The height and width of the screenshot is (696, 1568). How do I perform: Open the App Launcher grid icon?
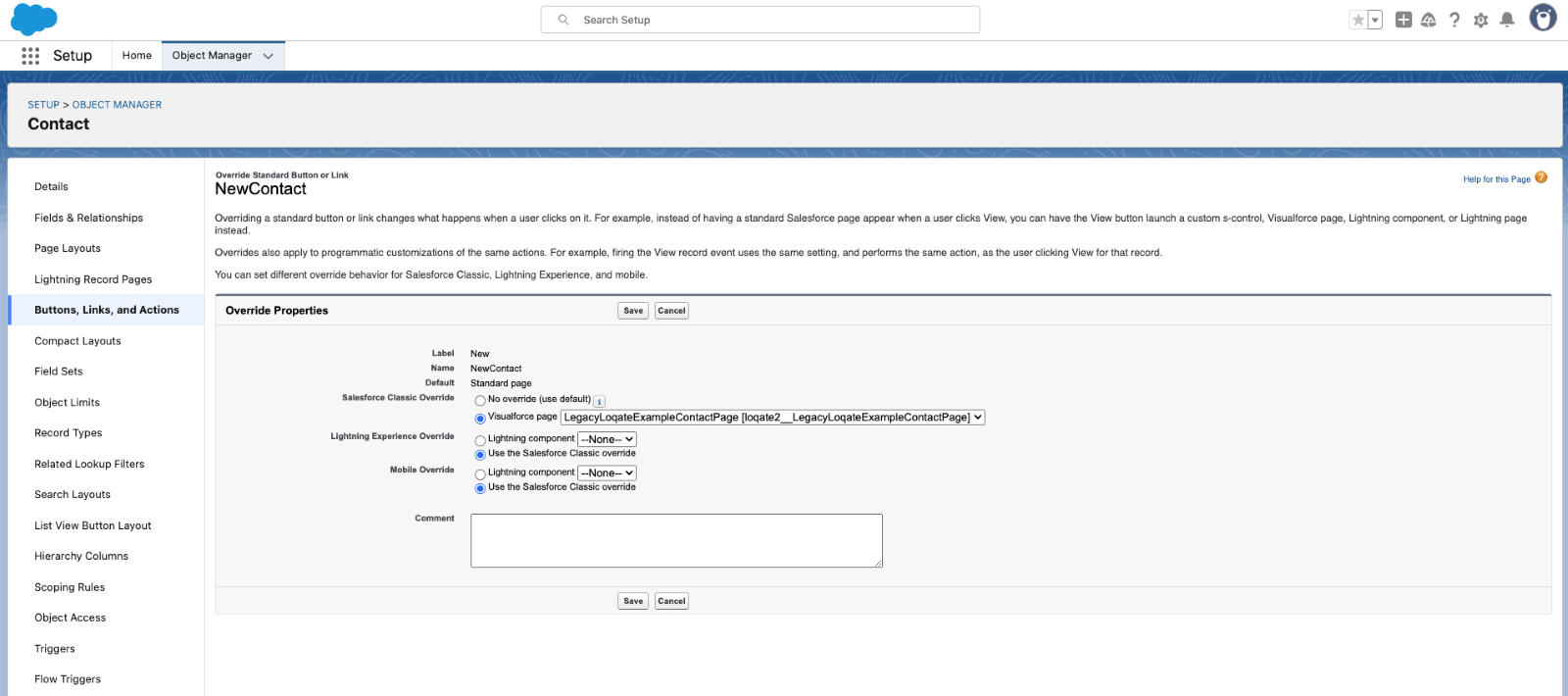pyautogui.click(x=30, y=56)
